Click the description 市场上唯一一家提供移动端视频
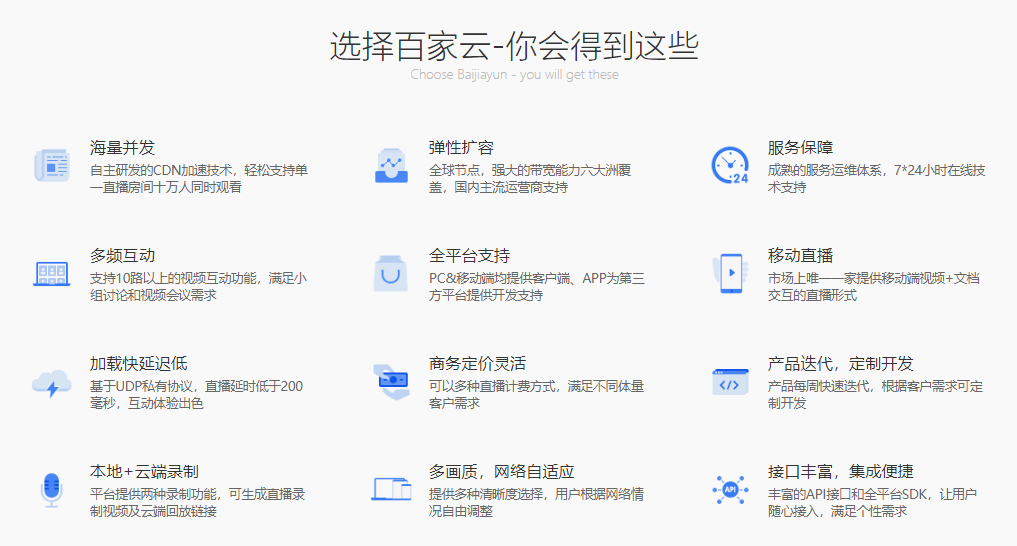The height and width of the screenshot is (546, 1017). (874, 287)
